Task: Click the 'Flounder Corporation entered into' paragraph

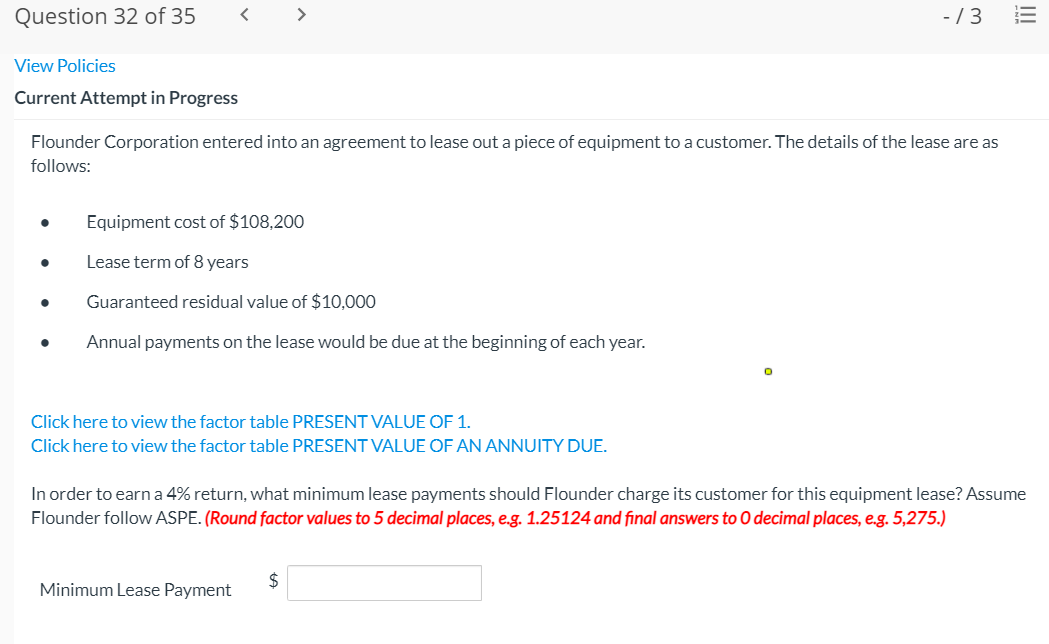Action: [514, 153]
